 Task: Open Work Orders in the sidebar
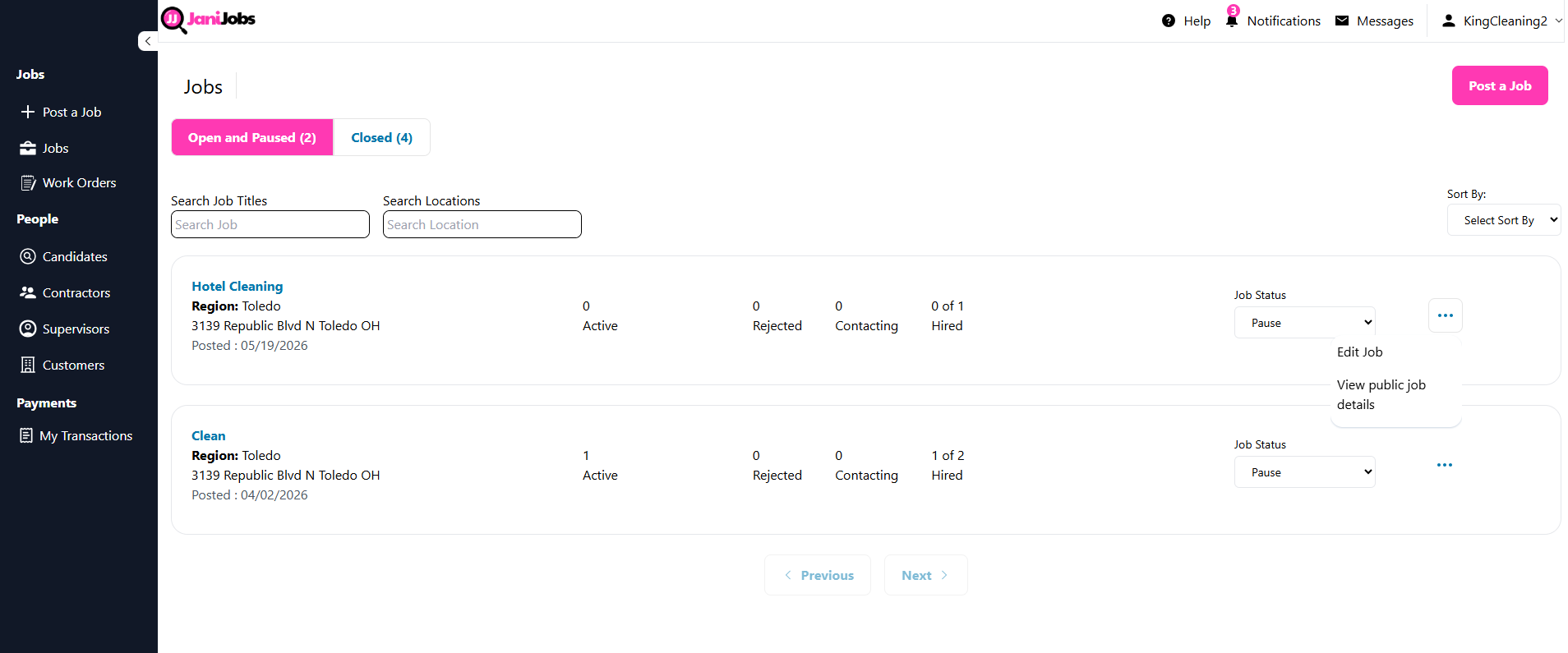tap(79, 182)
